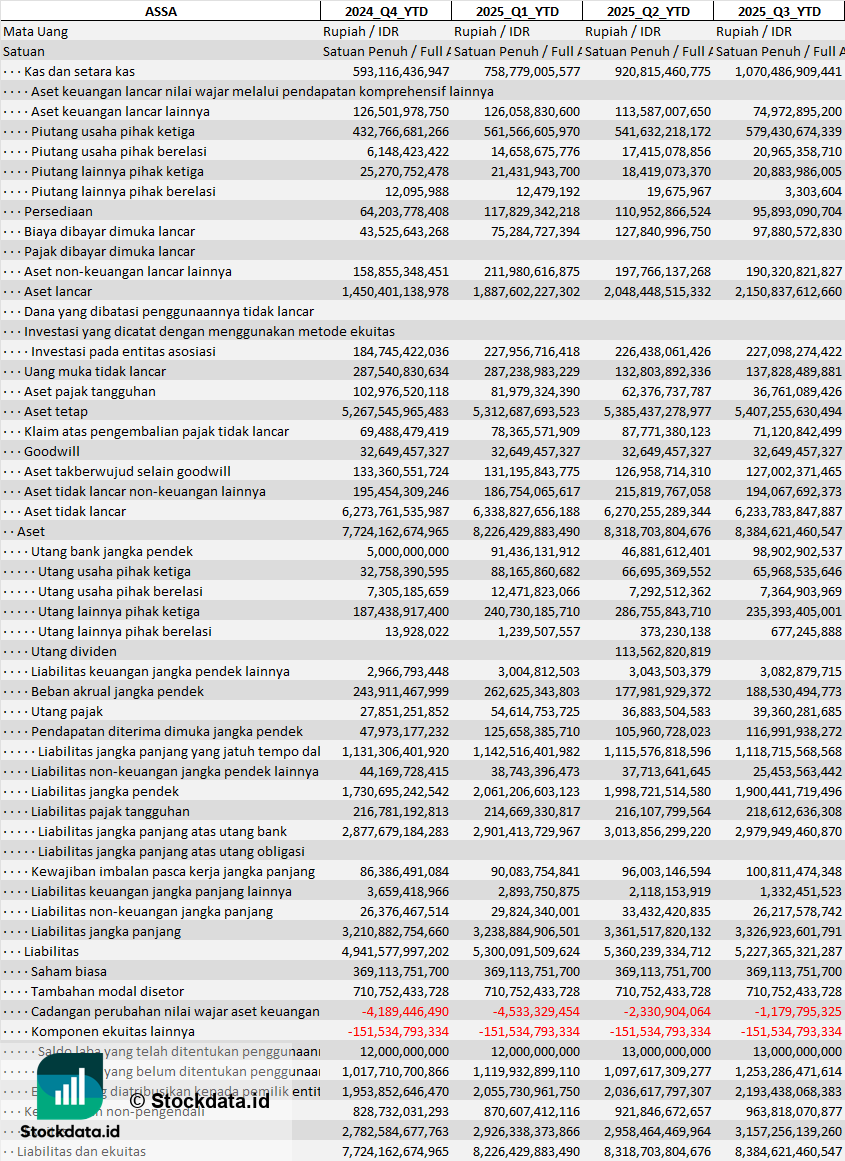Select the ASSA header cell

click(160, 11)
